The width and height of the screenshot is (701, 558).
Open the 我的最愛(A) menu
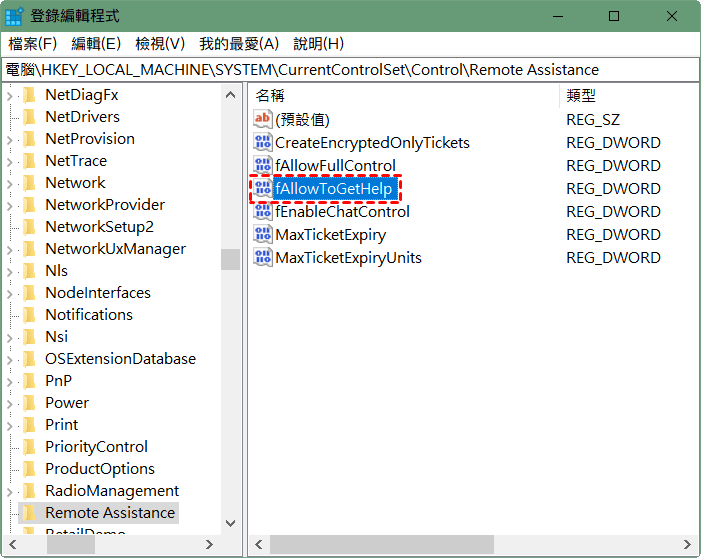pyautogui.click(x=239, y=44)
